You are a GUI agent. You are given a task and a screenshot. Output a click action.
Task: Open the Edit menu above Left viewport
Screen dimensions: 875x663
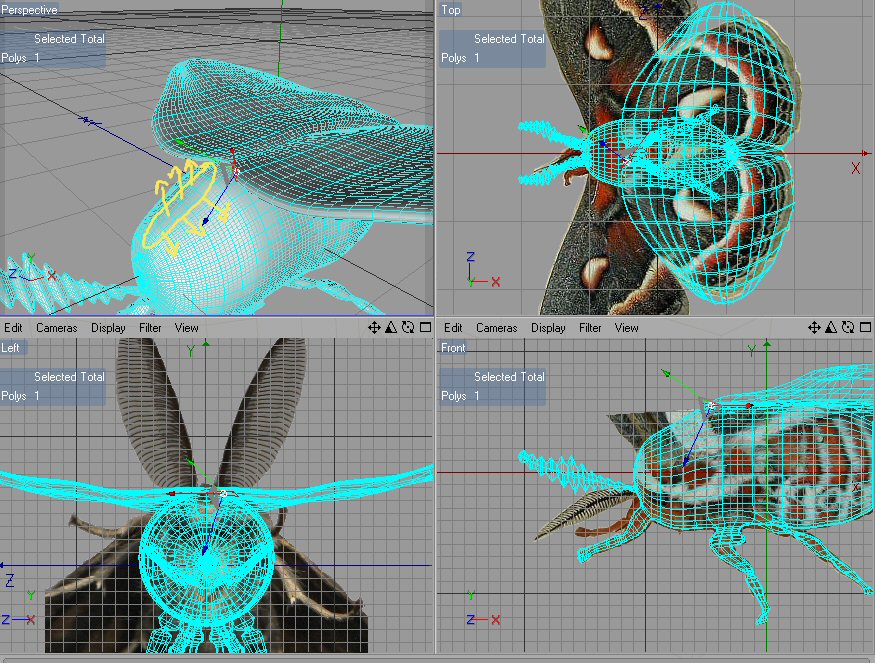[x=13, y=328]
